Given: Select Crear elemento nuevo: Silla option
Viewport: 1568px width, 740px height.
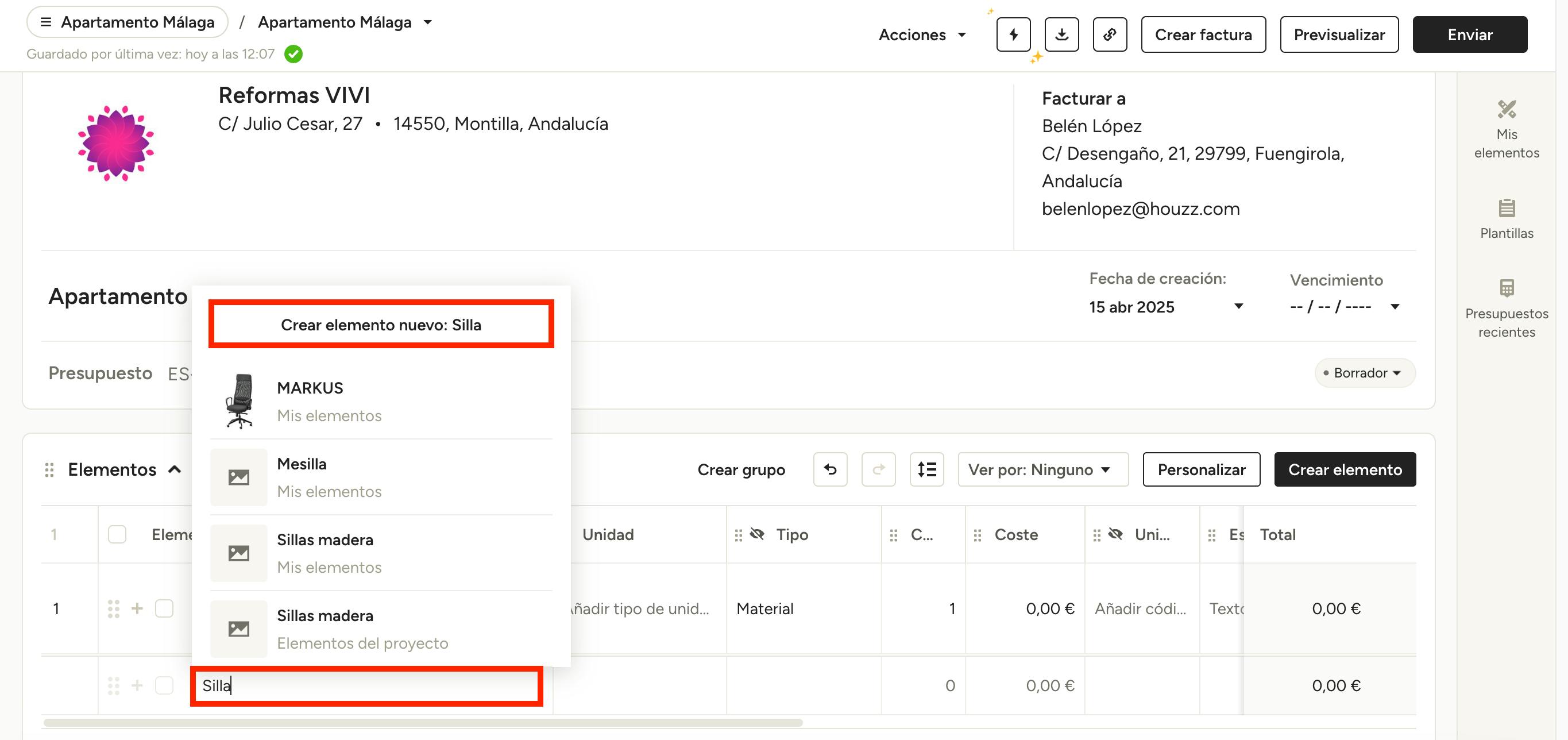Looking at the screenshot, I should [380, 325].
